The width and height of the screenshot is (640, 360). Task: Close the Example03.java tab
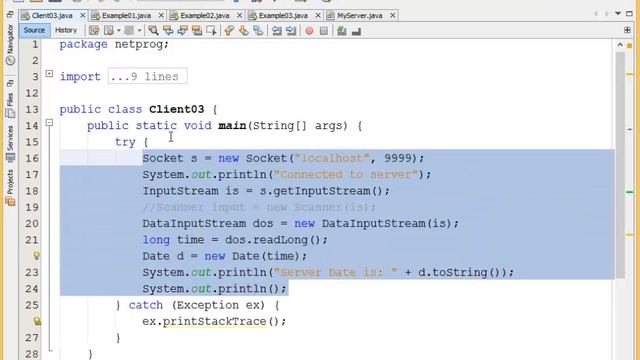[x=318, y=16]
